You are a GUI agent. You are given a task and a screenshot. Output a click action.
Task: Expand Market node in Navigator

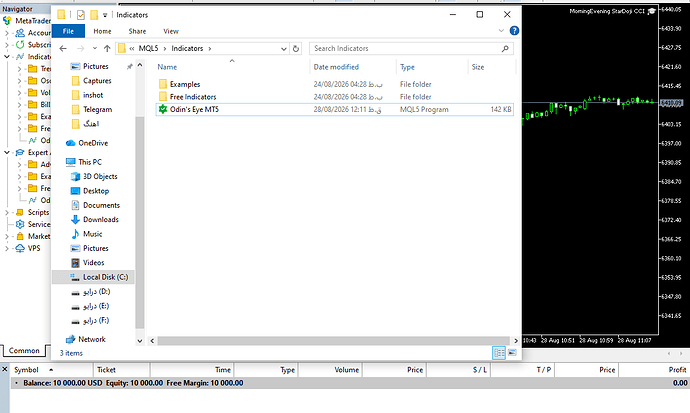coord(7,236)
